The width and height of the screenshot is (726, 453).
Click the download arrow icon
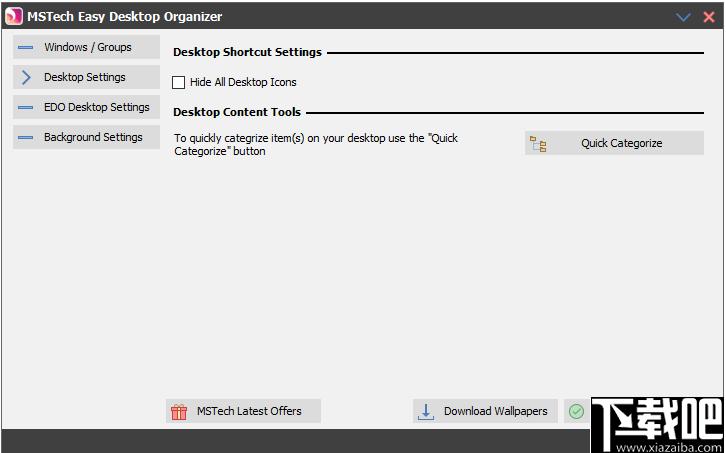[x=426, y=411]
